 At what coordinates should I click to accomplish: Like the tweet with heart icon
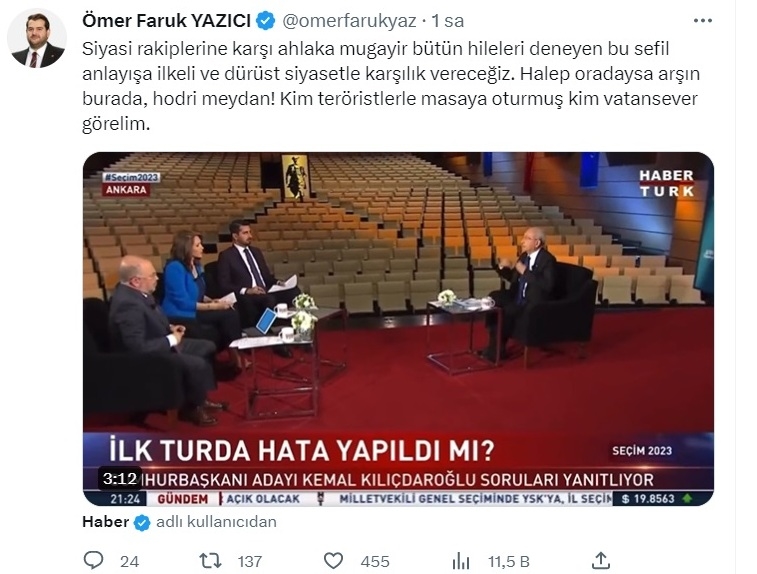pos(333,560)
